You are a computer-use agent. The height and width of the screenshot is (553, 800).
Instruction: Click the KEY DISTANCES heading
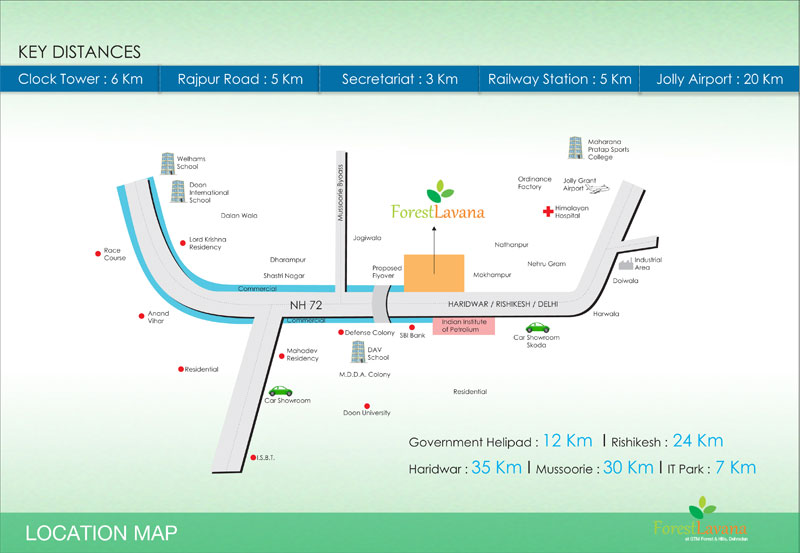tap(79, 52)
